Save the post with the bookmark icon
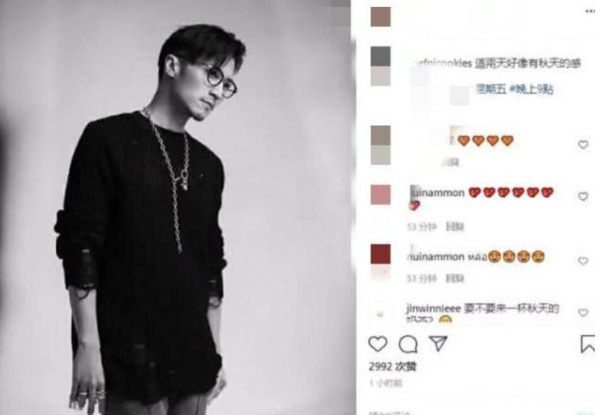The width and height of the screenshot is (606, 415). coord(587,344)
